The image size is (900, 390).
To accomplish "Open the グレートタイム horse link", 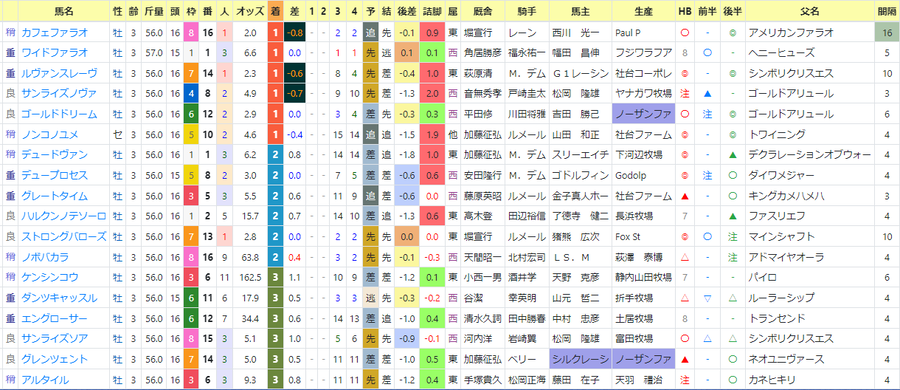I will click(55, 196).
